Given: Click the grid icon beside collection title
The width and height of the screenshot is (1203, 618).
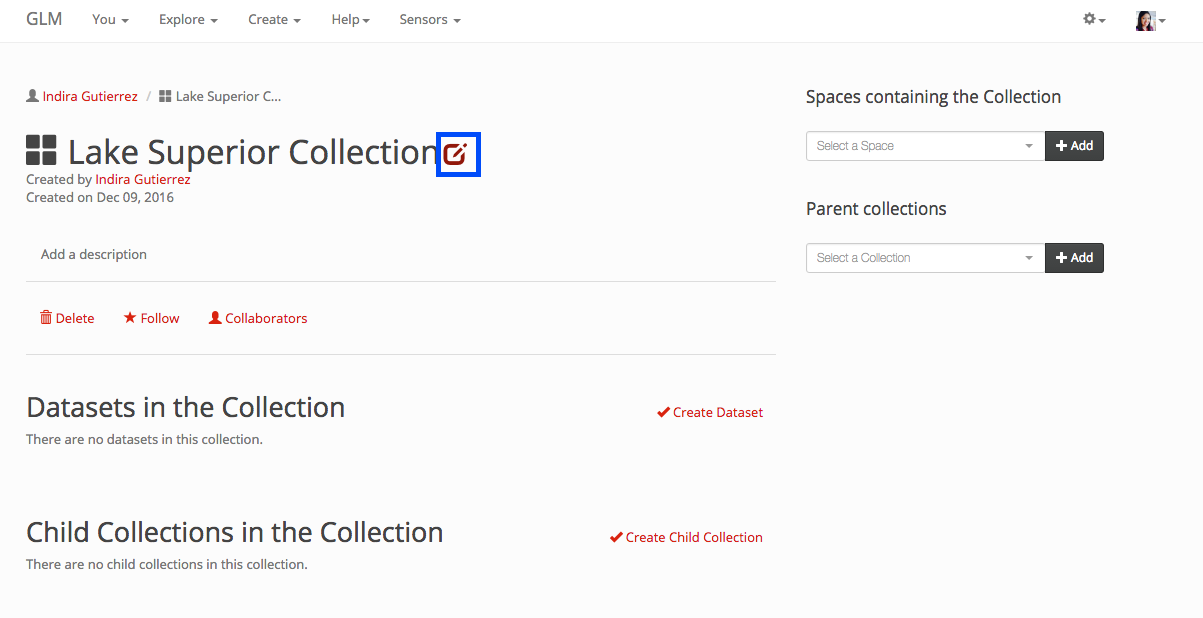Looking at the screenshot, I should 41,151.
